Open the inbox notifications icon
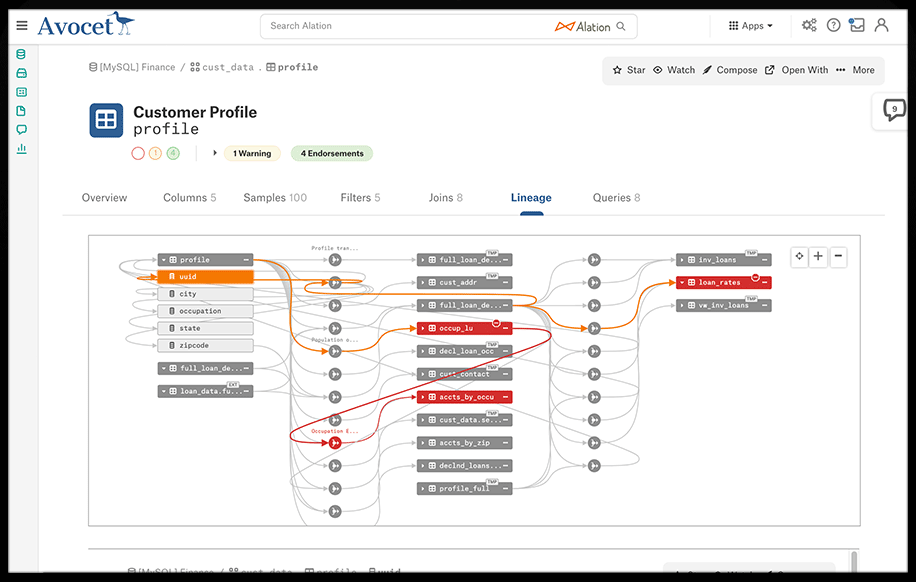Screen dimensions: 916x582 857,25
